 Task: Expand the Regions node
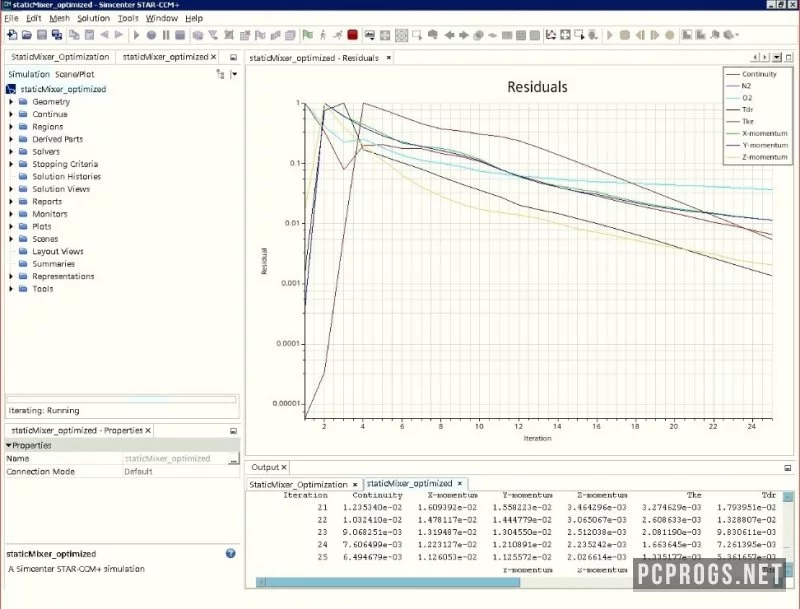11,126
